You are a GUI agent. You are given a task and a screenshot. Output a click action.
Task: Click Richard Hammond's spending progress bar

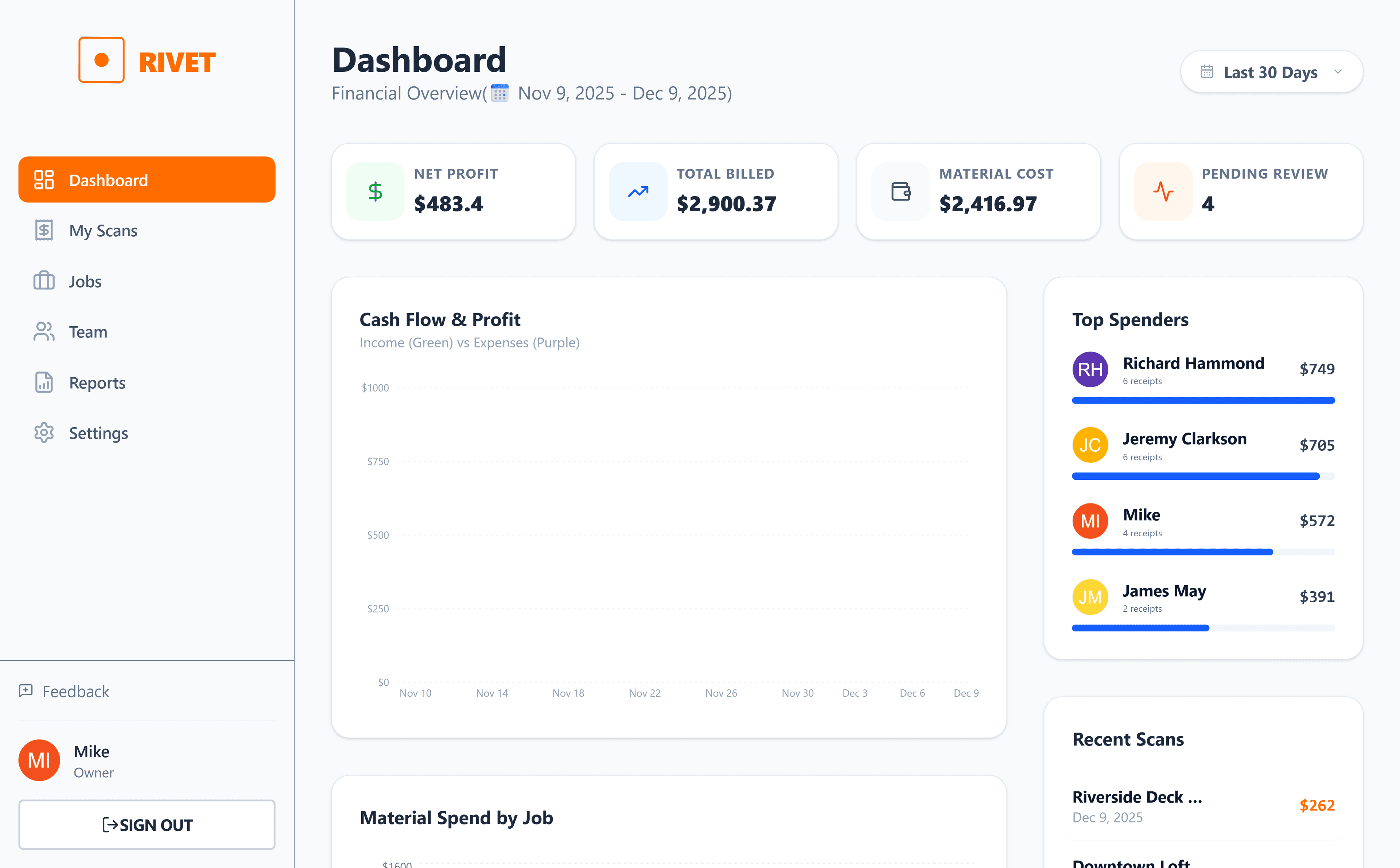(1203, 400)
